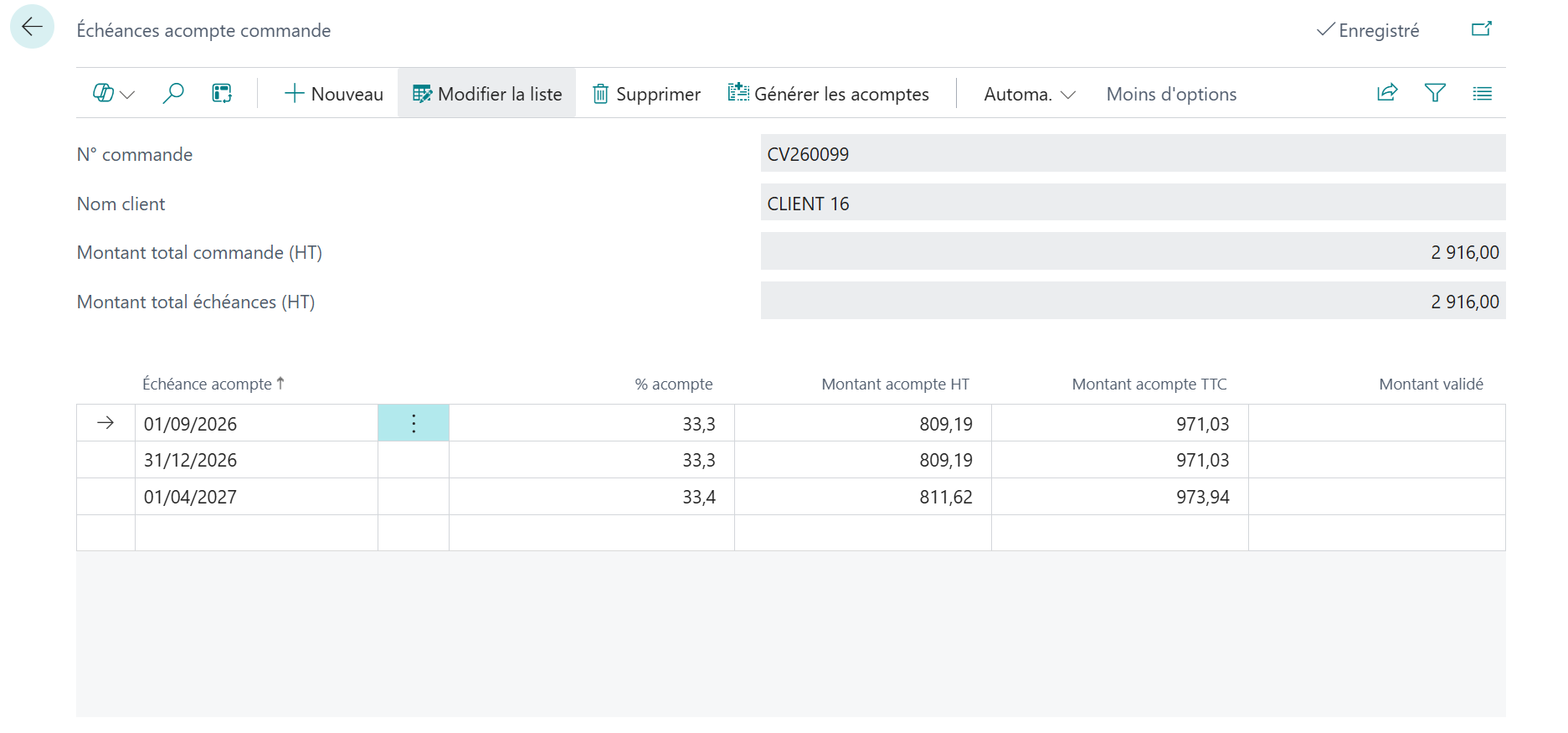Expand the Automa. menu
Viewport: 1568px width, 733px height.
[x=1030, y=94]
